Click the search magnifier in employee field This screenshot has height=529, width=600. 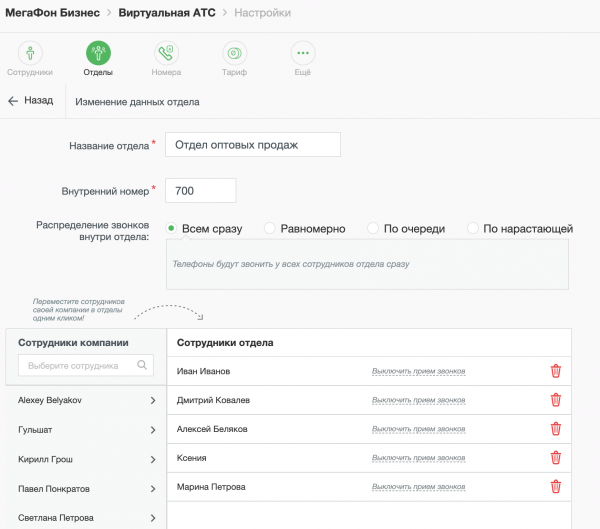pos(142,366)
